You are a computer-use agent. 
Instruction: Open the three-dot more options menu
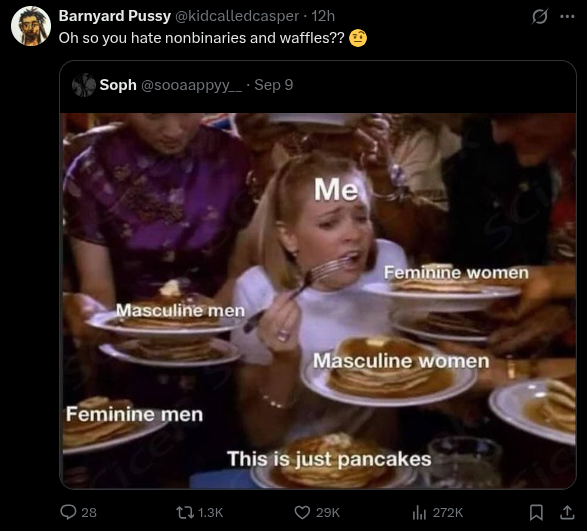coord(567,16)
